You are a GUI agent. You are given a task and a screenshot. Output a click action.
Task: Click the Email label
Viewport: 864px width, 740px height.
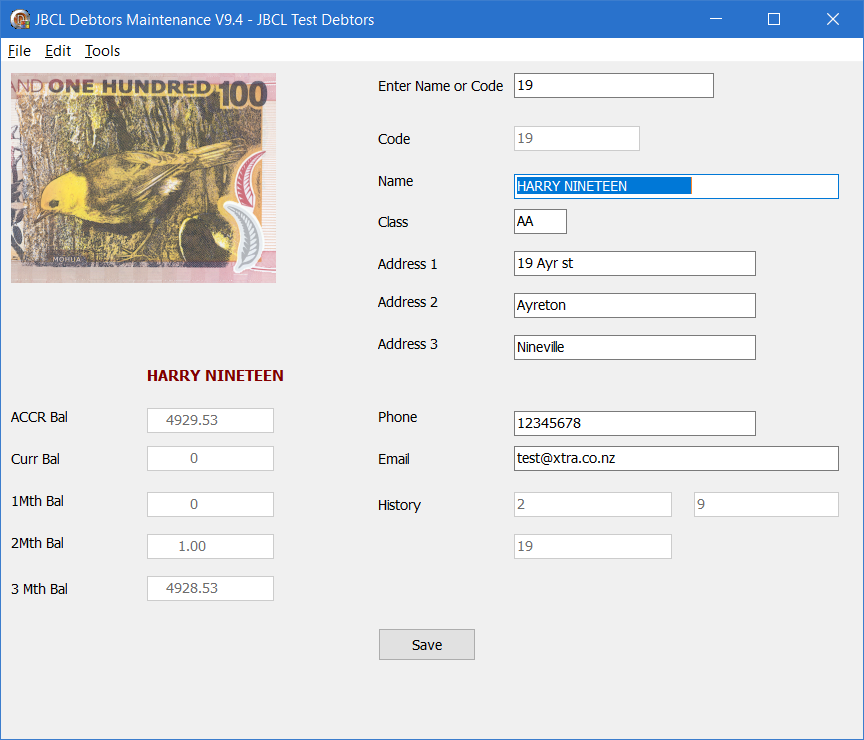pyautogui.click(x=393, y=459)
